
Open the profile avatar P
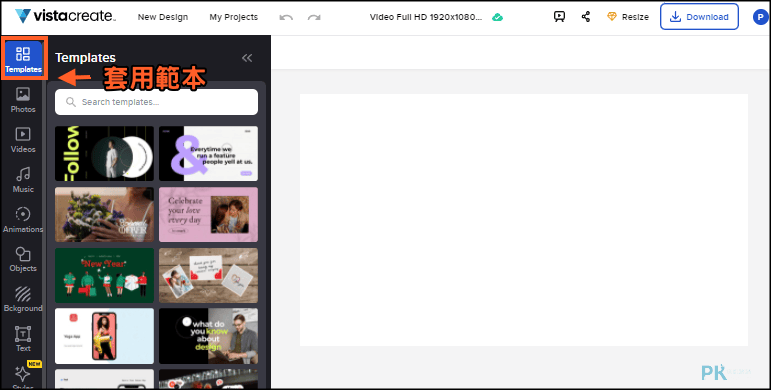(760, 17)
